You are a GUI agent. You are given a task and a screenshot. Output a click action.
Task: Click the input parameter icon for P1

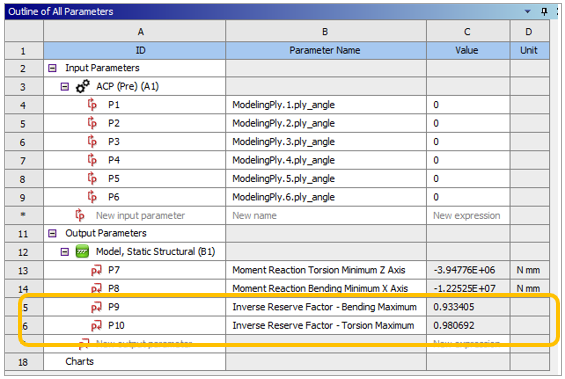point(92,104)
